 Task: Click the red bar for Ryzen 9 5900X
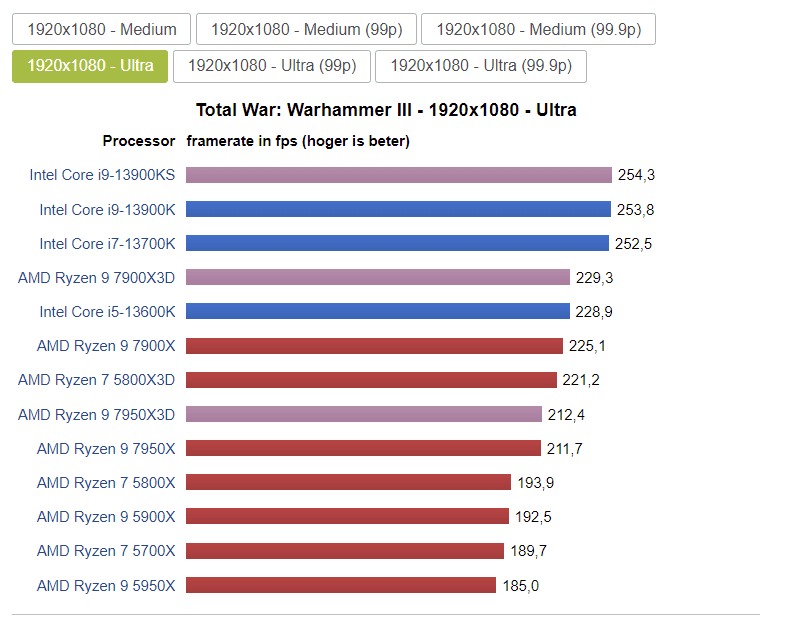[347, 516]
